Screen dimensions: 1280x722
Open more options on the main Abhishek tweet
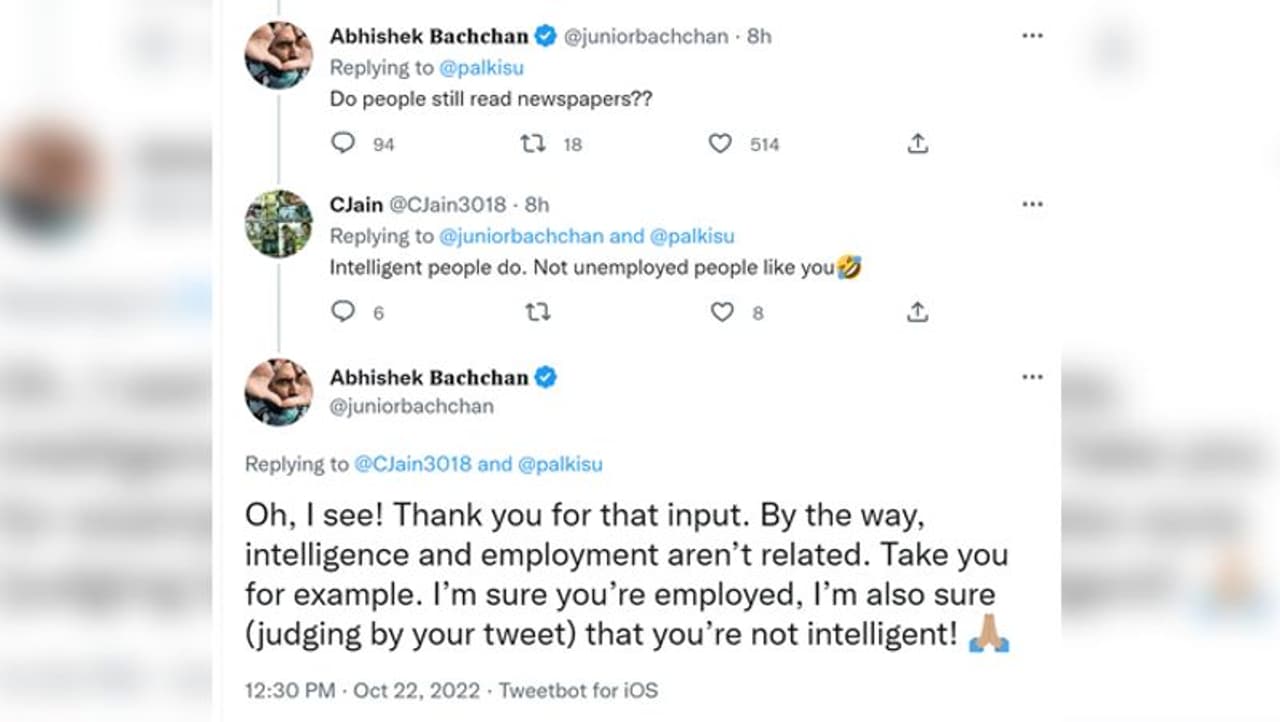(x=1032, y=377)
